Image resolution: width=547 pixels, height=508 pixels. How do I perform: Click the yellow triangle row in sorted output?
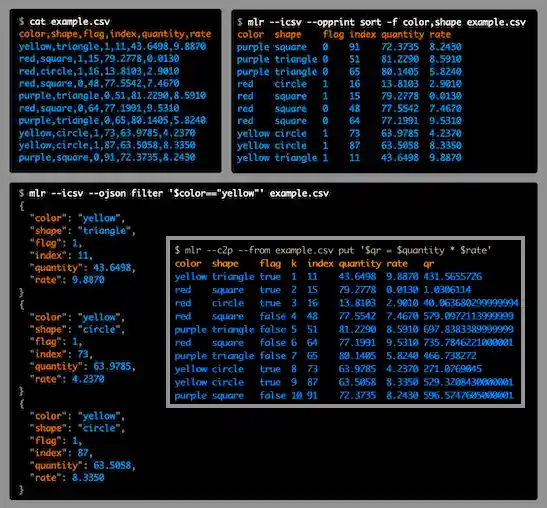point(349,158)
